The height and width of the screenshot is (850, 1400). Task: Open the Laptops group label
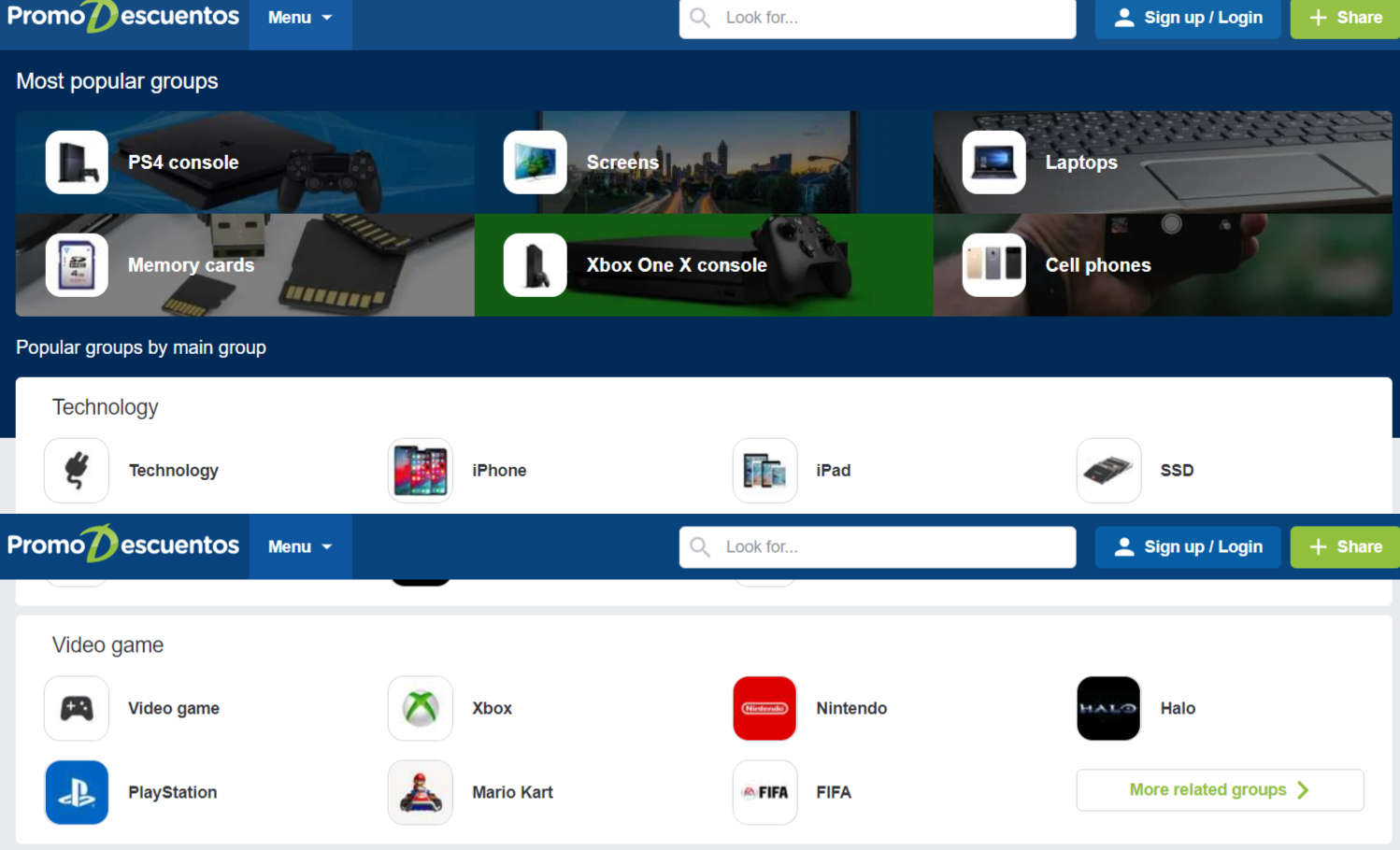coord(1081,163)
